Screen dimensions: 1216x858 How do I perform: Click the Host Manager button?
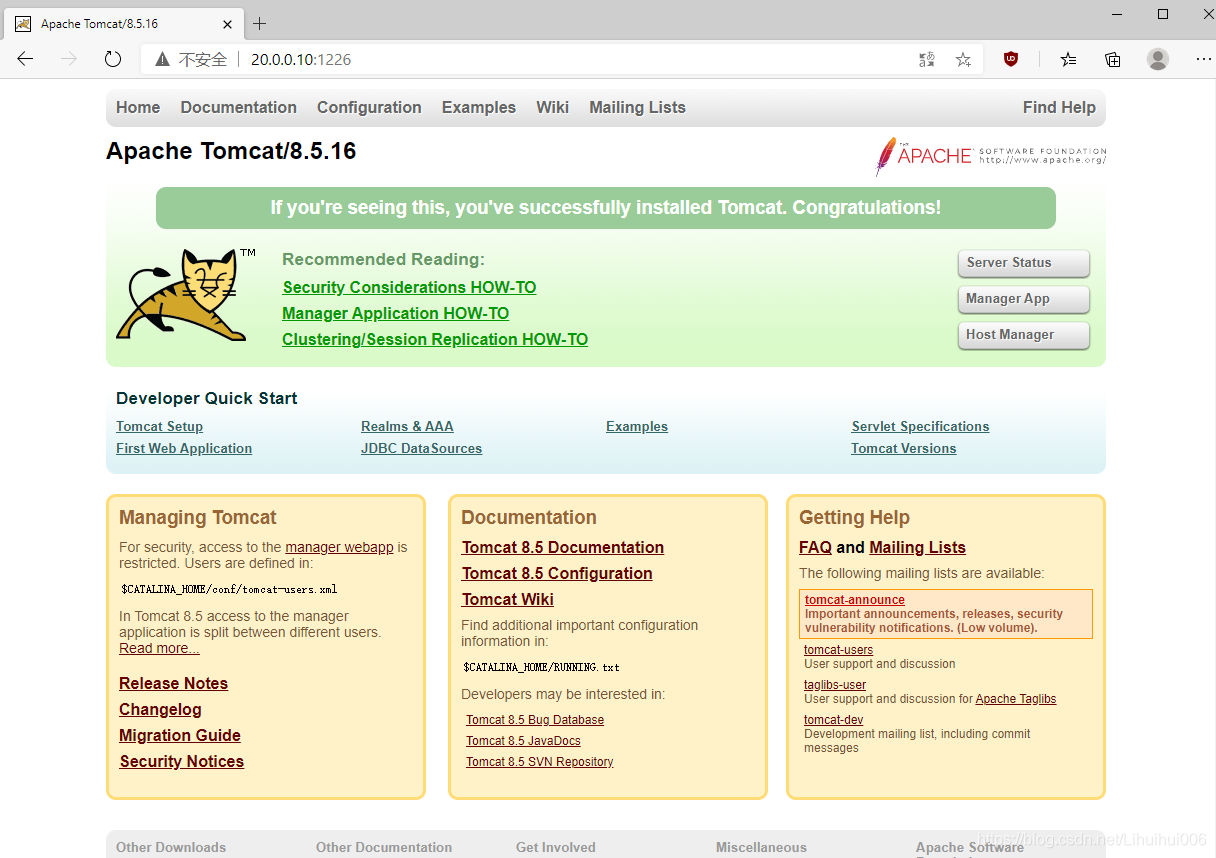(1023, 335)
